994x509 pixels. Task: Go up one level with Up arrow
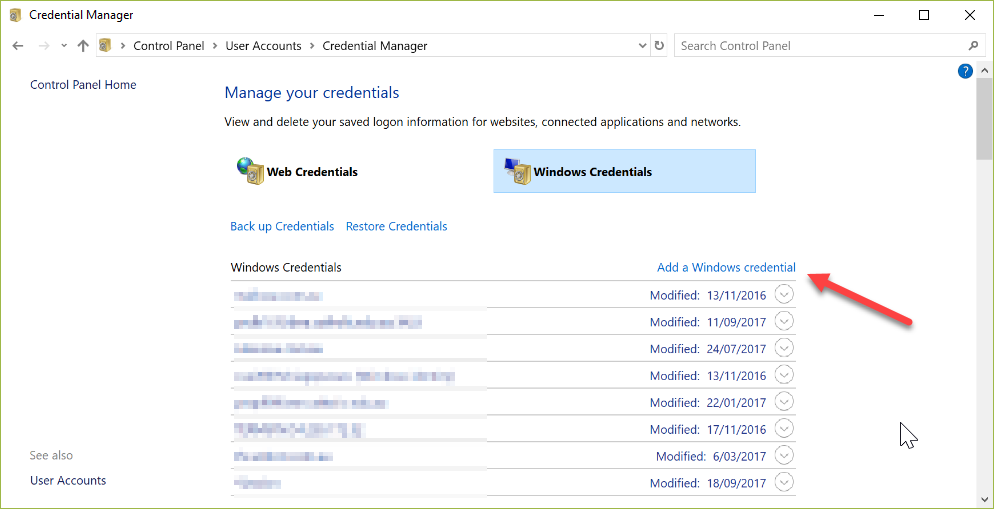click(82, 46)
